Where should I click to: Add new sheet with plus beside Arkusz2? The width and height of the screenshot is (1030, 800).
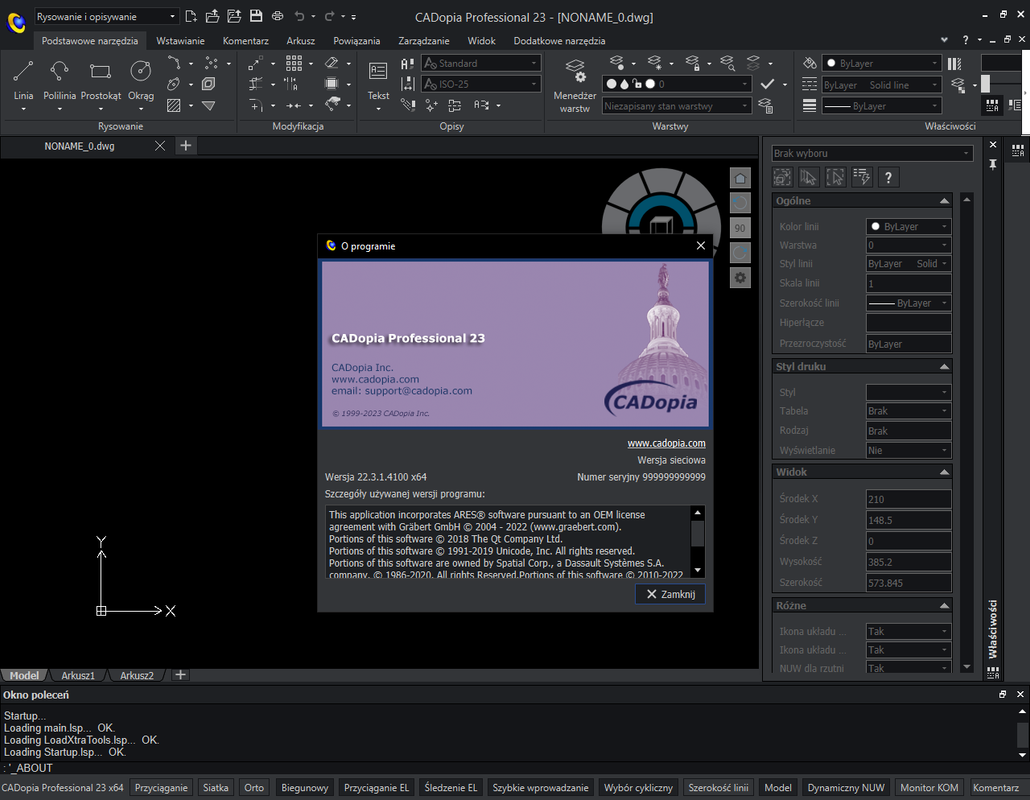[180, 675]
